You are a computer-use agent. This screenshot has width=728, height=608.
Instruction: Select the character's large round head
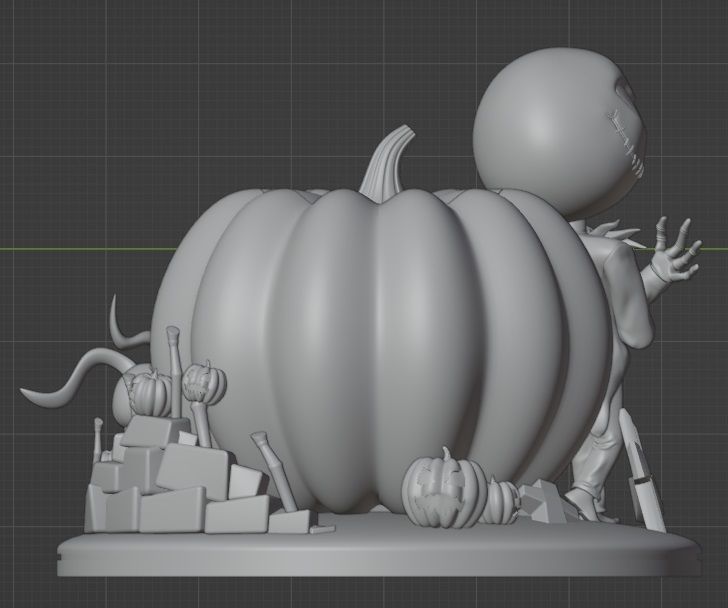point(560,135)
